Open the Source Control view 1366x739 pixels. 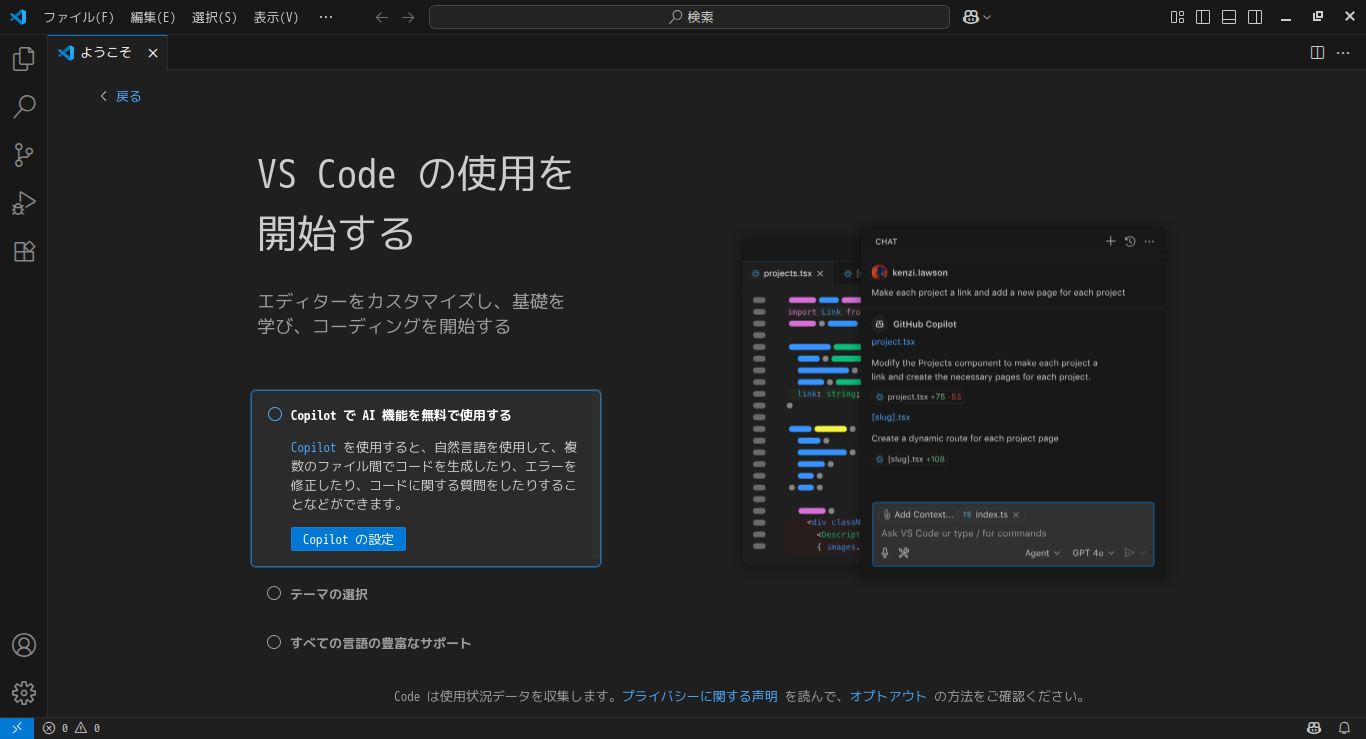(x=24, y=155)
